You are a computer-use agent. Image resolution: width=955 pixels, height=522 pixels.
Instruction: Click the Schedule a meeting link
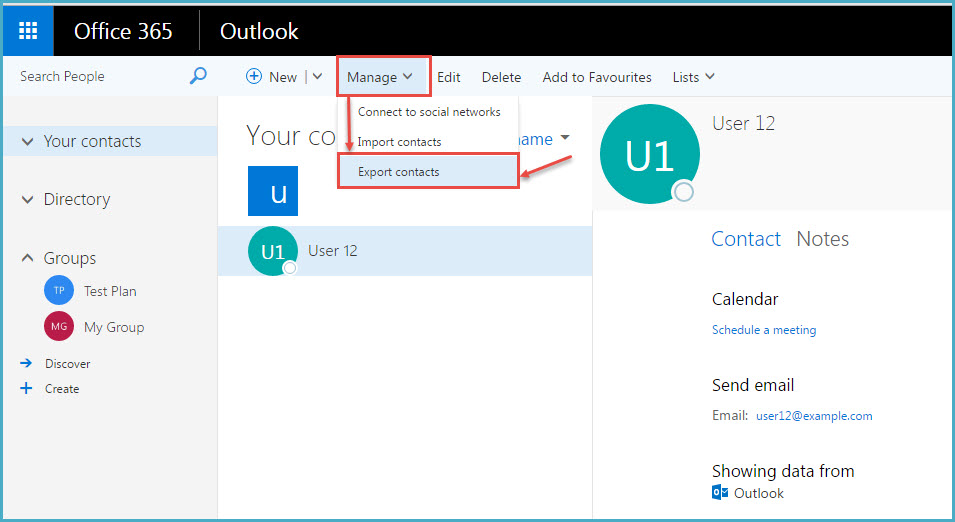(x=764, y=330)
